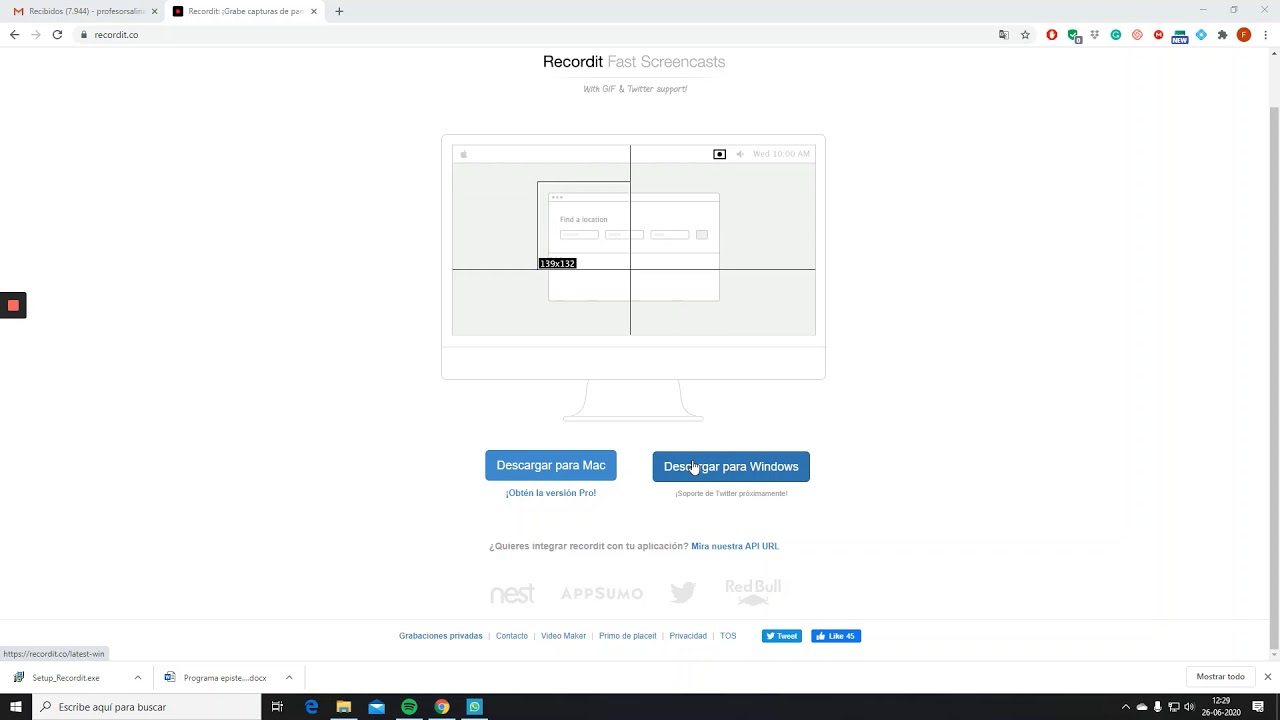The height and width of the screenshot is (720, 1280).
Task: Click Descargar para Mac button
Action: pyautogui.click(x=551, y=465)
